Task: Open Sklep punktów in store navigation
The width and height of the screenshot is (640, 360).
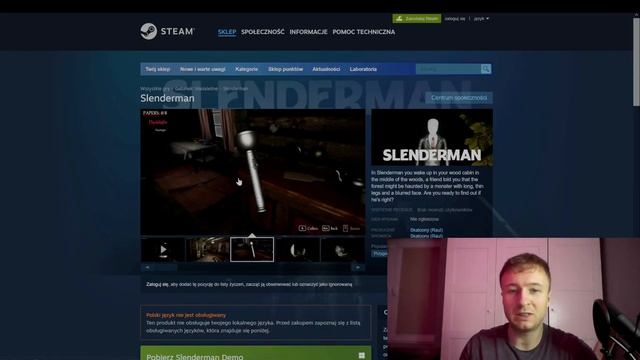Action: (285, 69)
